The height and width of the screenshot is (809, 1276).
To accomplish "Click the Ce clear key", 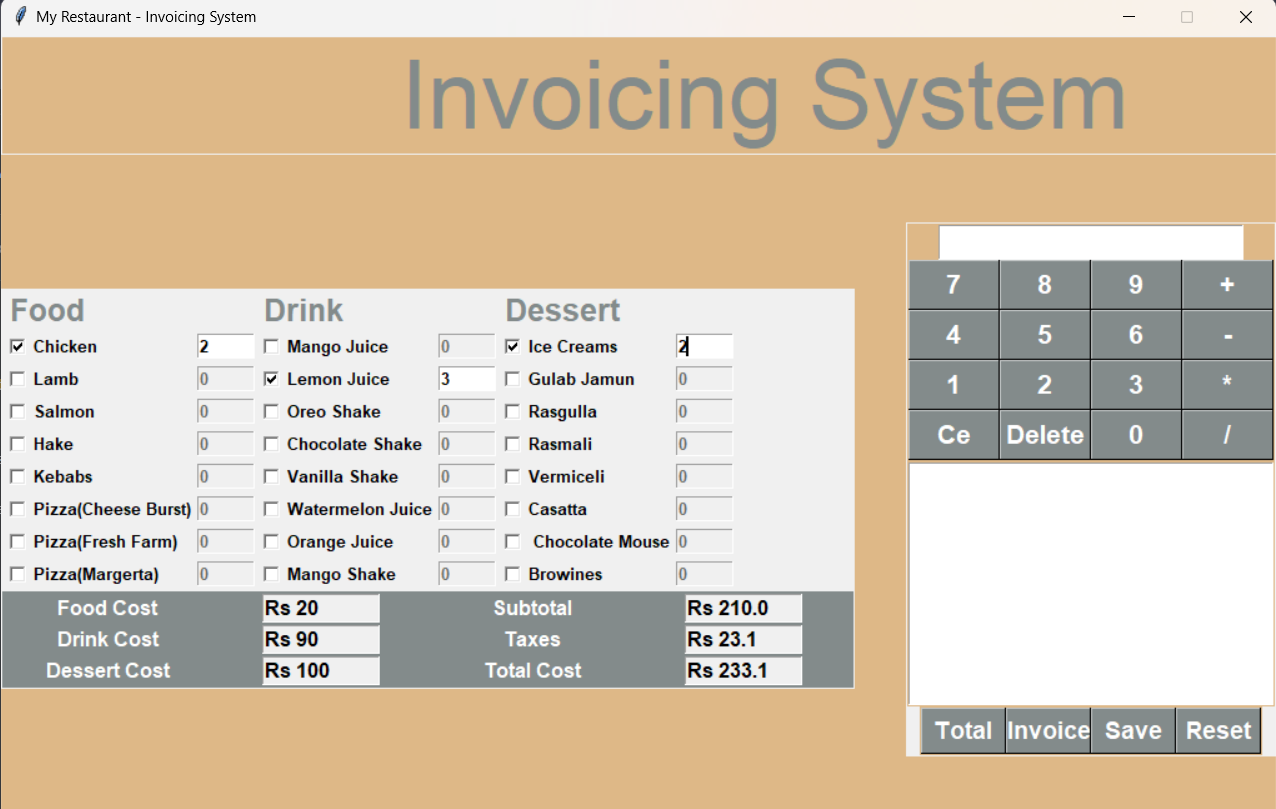I will tap(953, 435).
